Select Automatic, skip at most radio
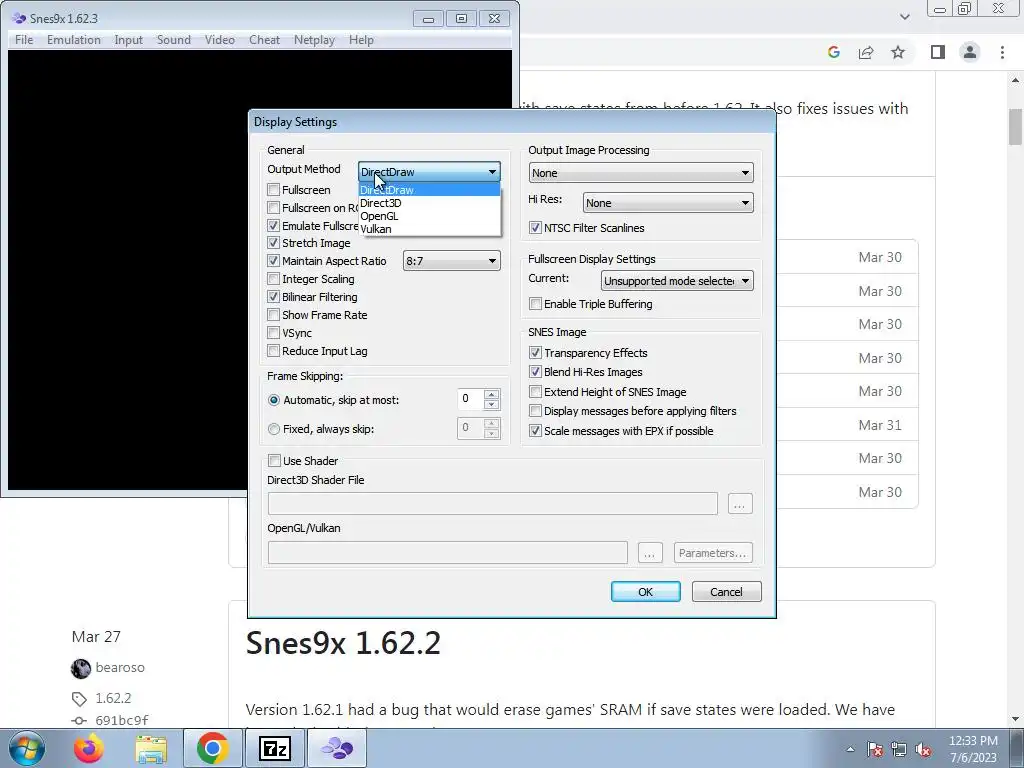 tap(274, 400)
